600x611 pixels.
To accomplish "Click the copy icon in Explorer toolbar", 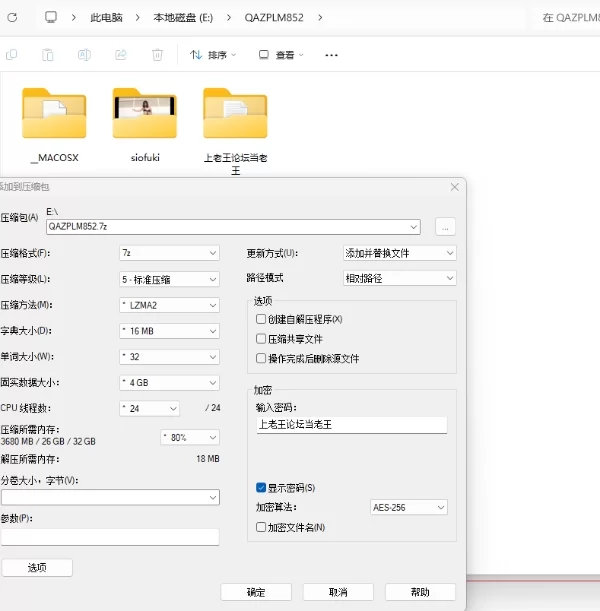I will [12, 55].
